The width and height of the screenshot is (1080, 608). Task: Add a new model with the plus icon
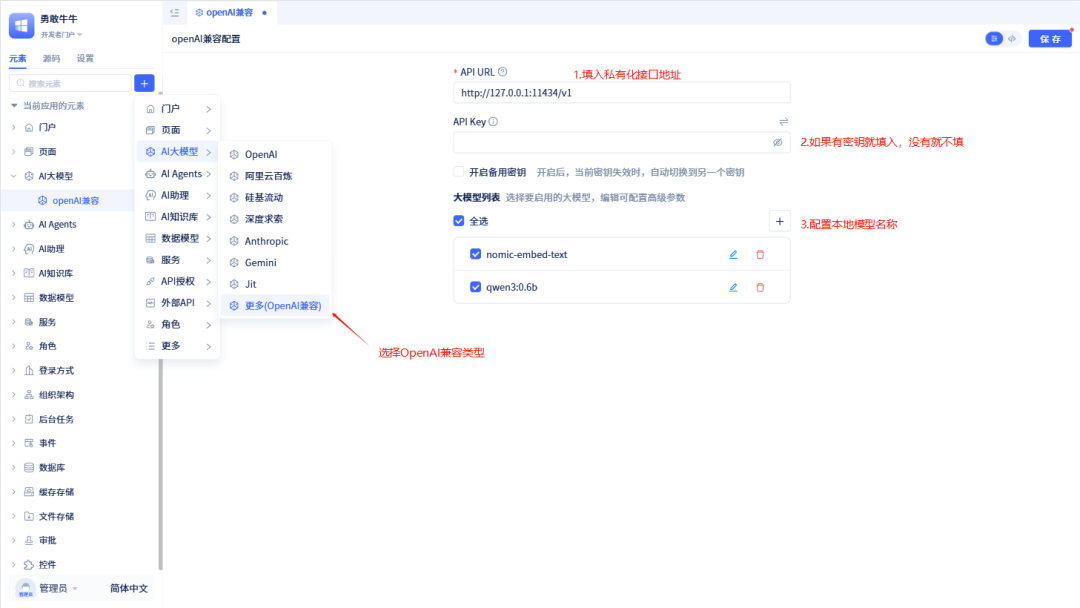(779, 221)
